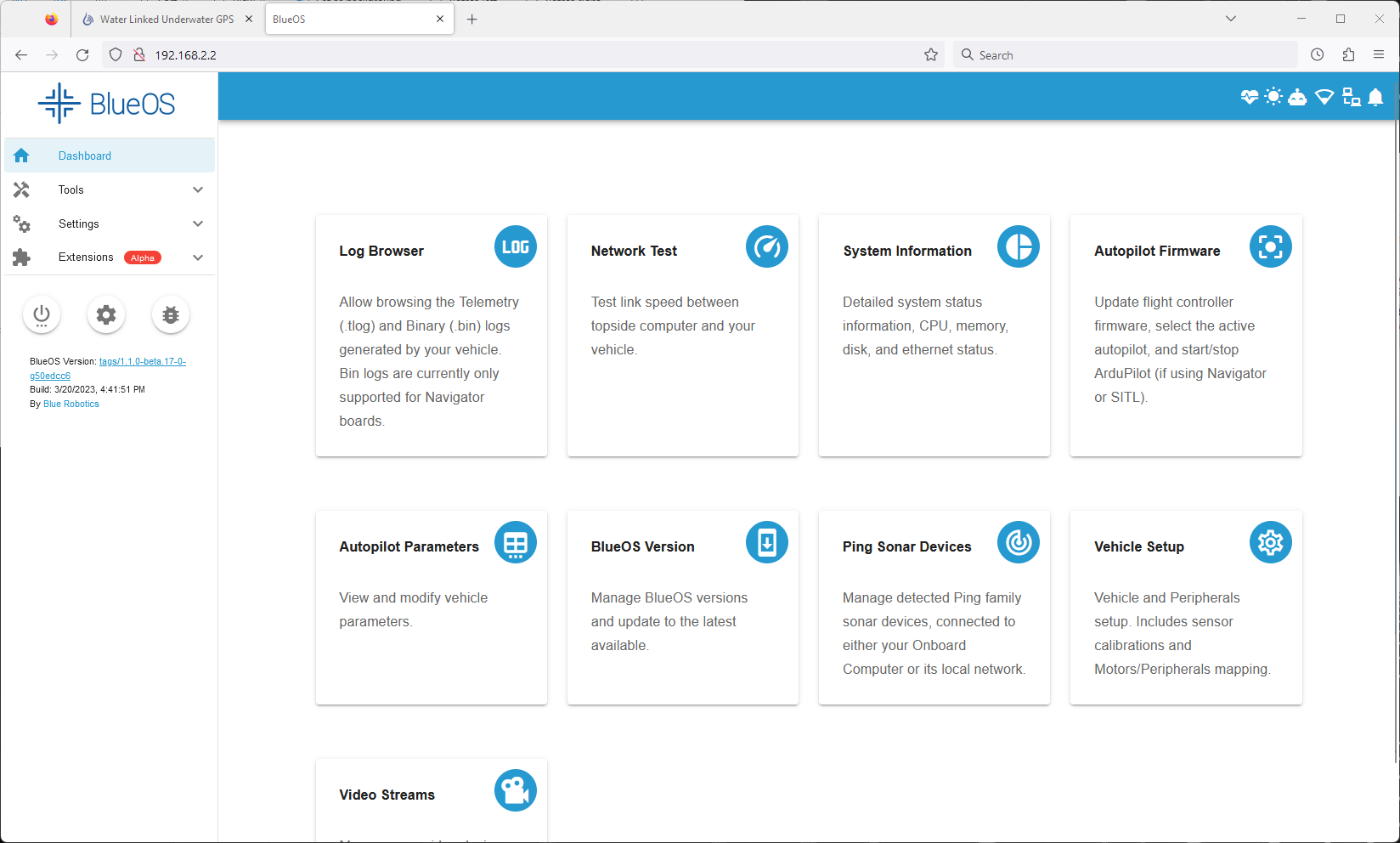Close the Water Linked Underwater GPS tab
Image resolution: width=1400 pixels, height=843 pixels.
[x=249, y=19]
